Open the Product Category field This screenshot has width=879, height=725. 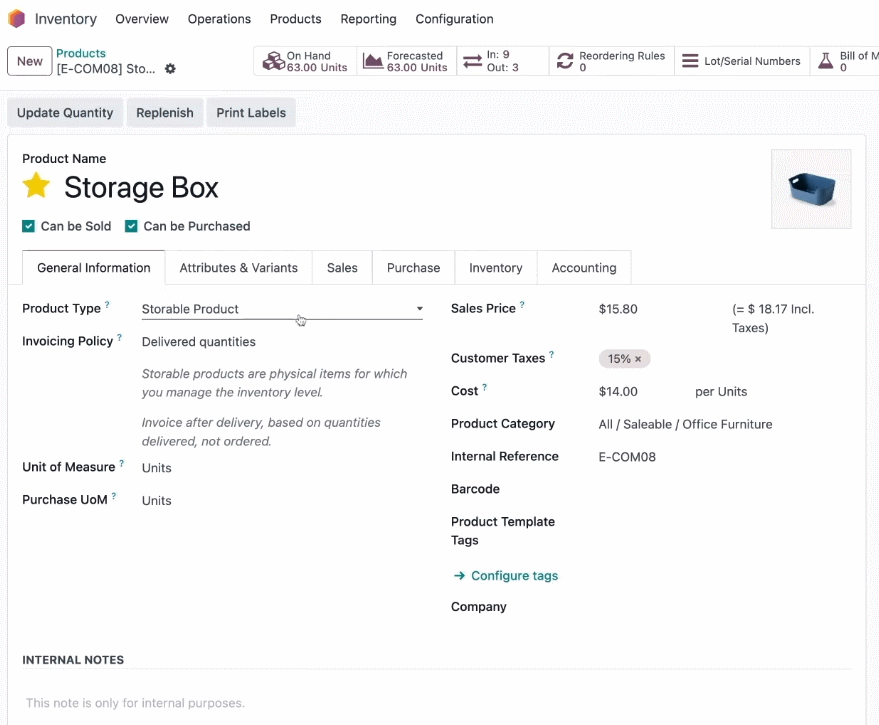tap(724, 424)
